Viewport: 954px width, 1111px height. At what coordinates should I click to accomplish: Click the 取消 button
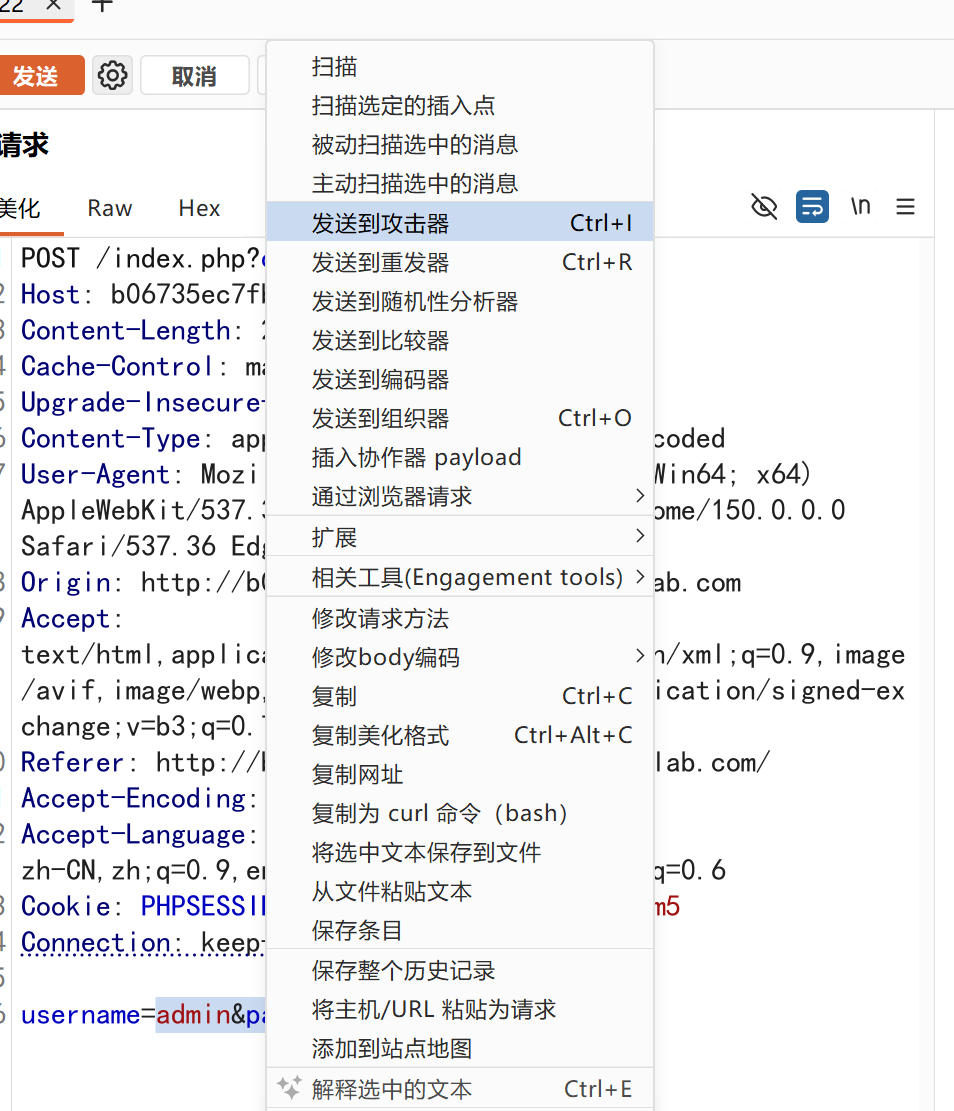pyautogui.click(x=194, y=75)
